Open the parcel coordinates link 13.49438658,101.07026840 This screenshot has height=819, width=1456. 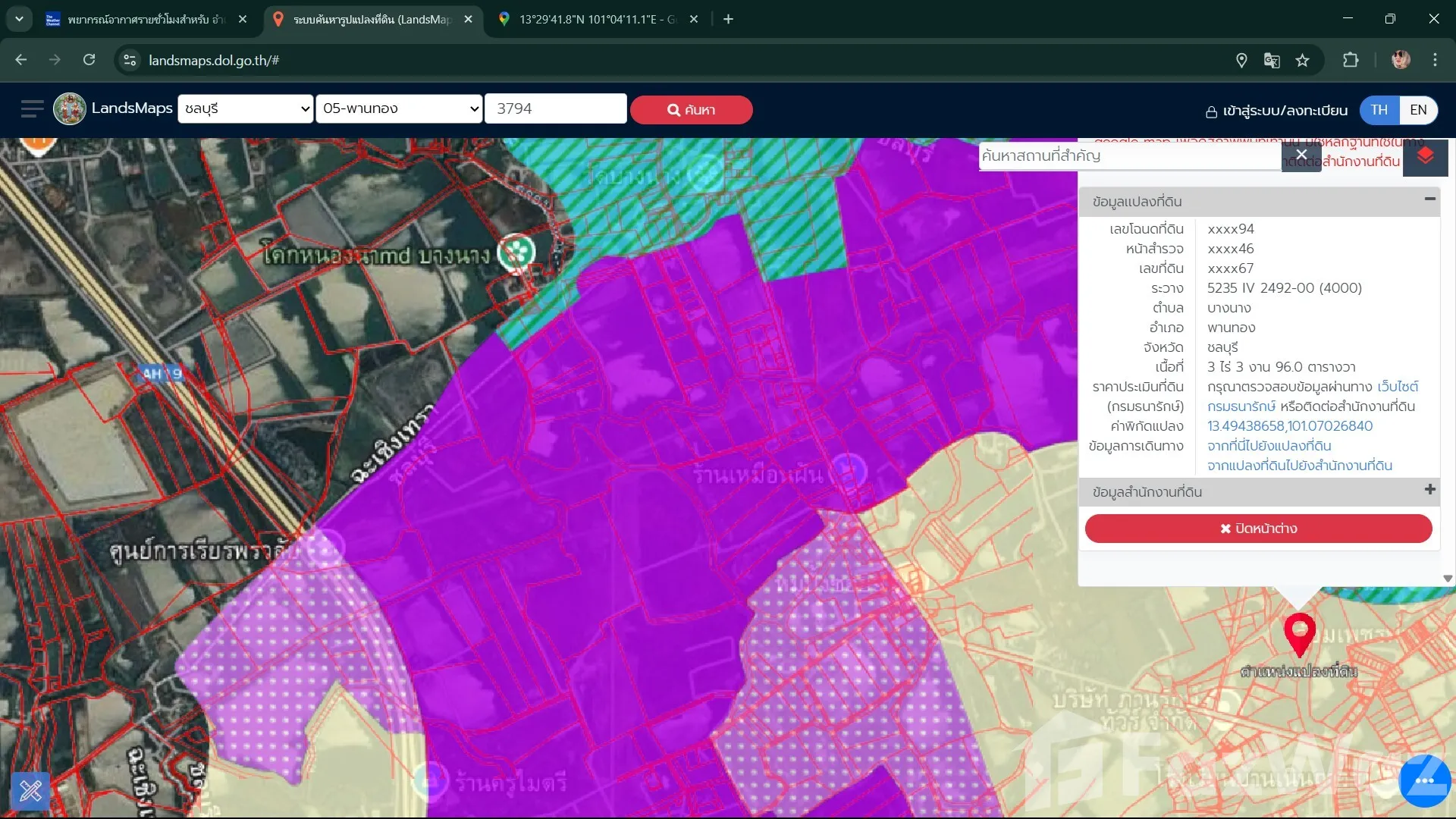point(1289,426)
